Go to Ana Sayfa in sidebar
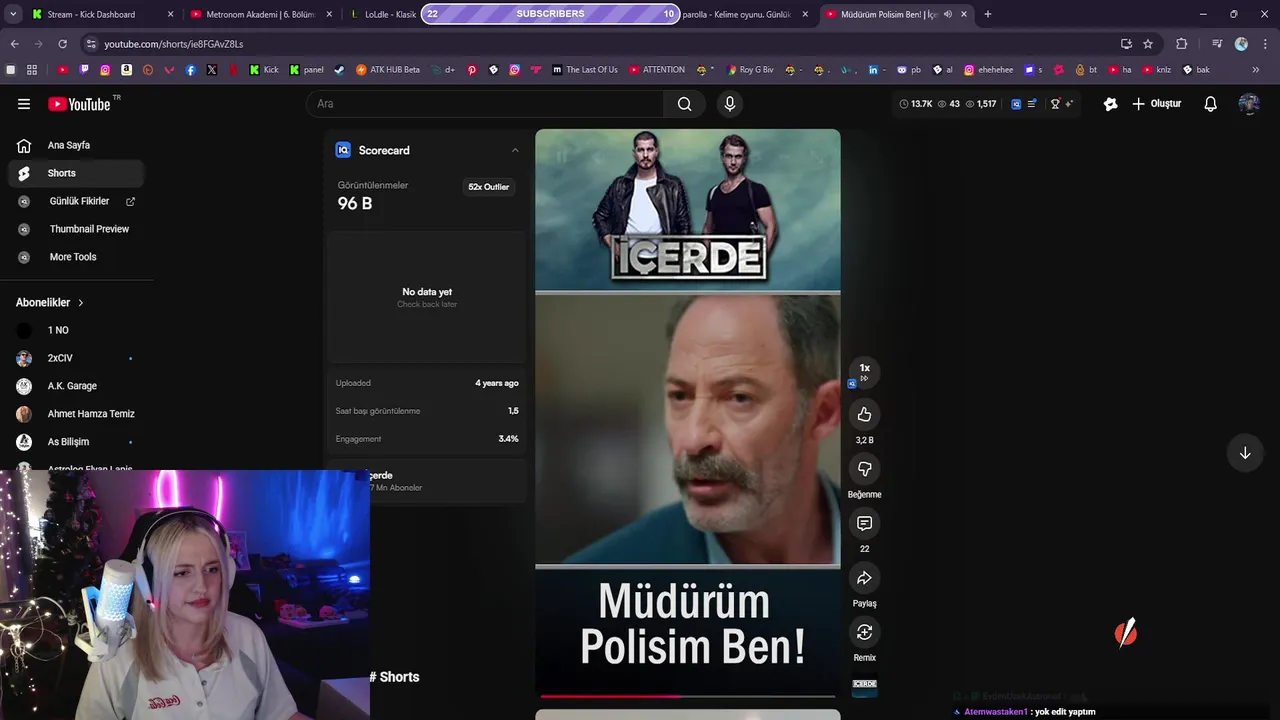The width and height of the screenshot is (1280, 720). click(x=77, y=145)
